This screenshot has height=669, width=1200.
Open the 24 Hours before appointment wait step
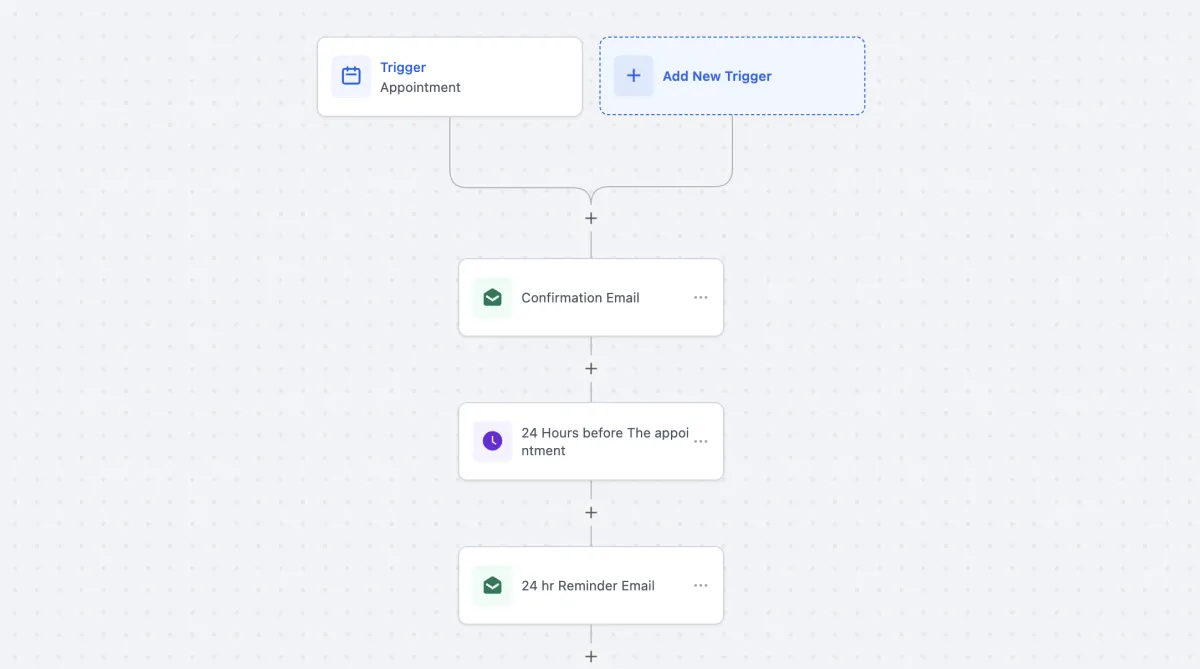pos(591,441)
